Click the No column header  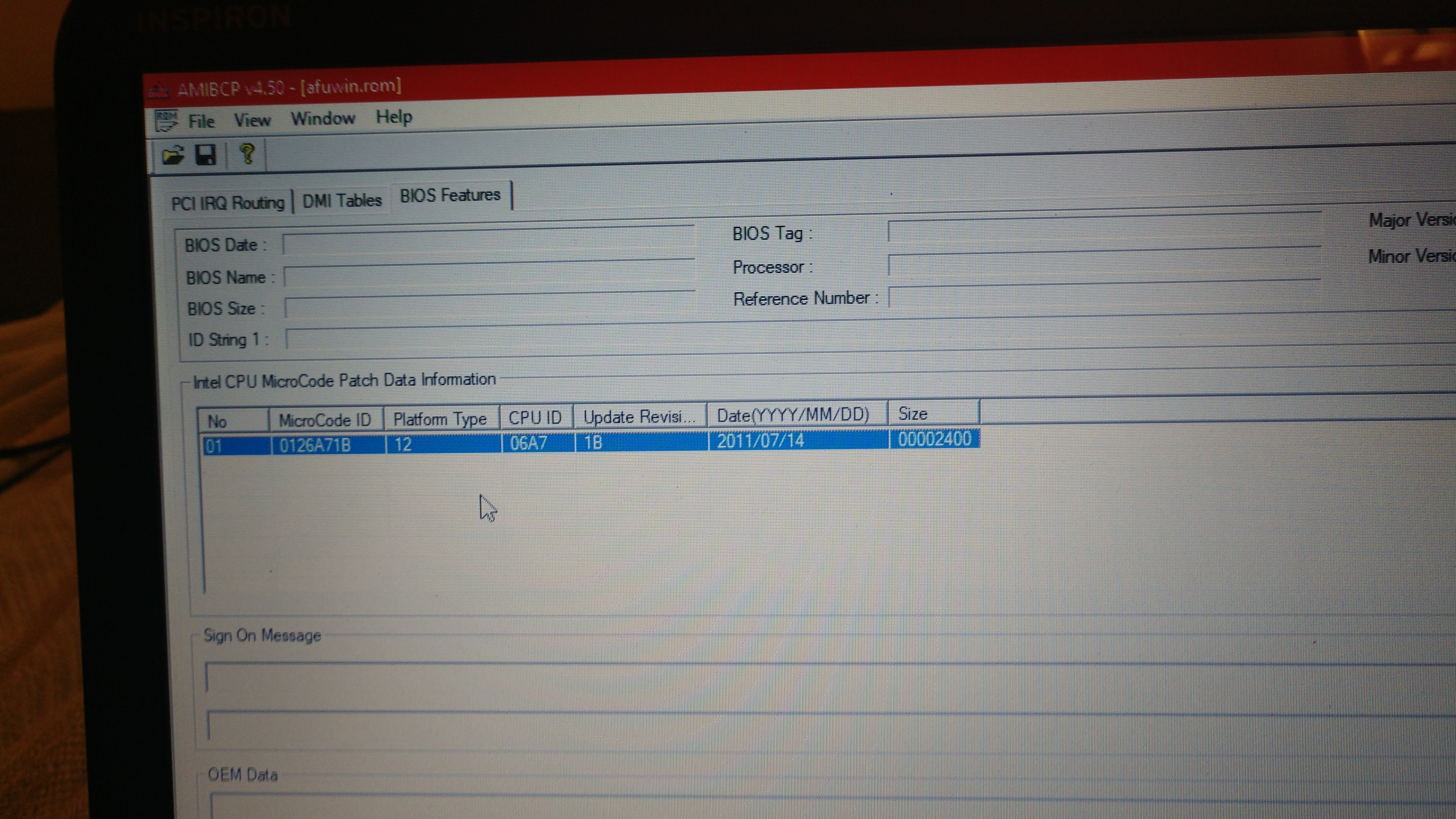[233, 420]
